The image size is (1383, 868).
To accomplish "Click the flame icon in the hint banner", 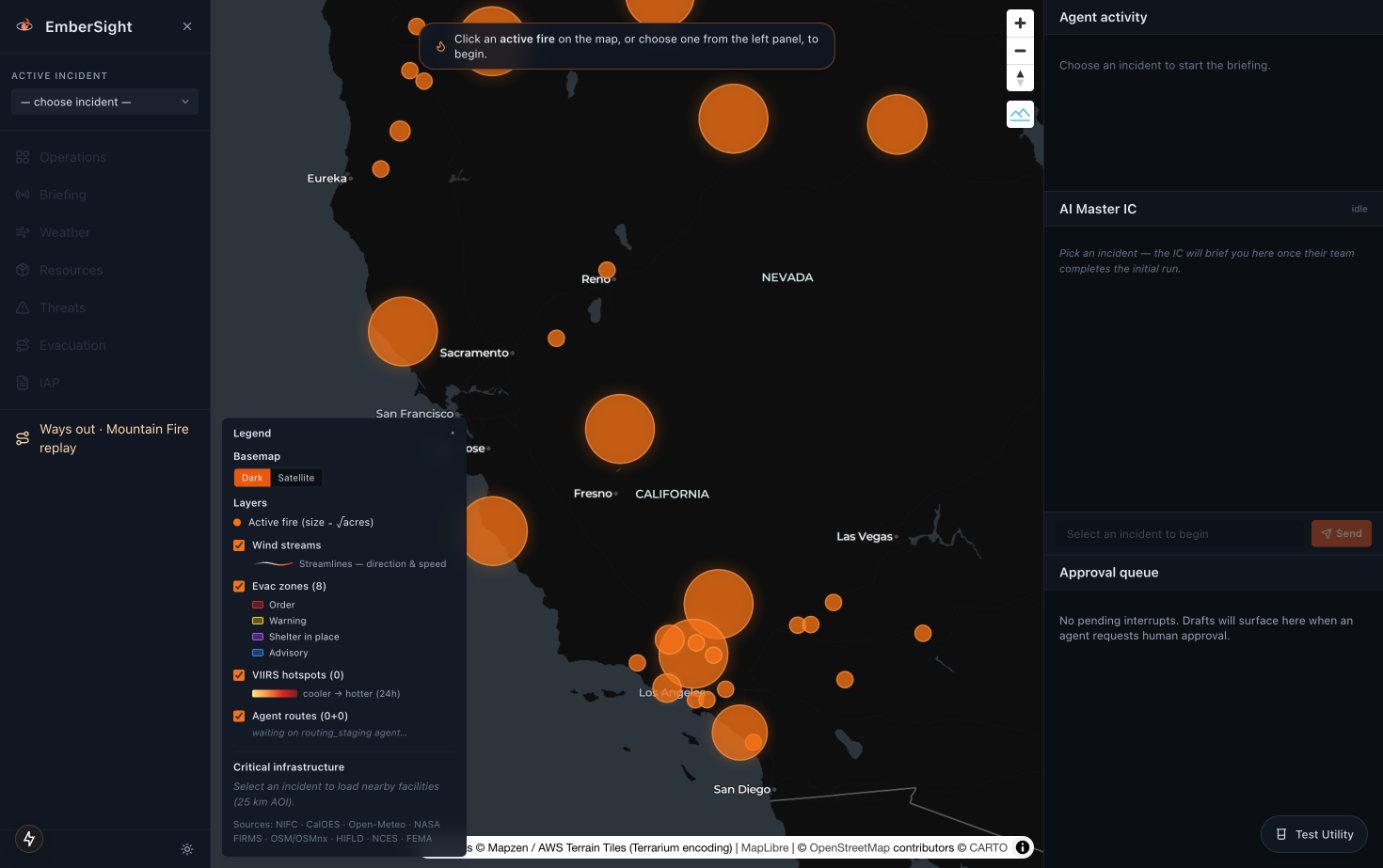I will [440, 46].
